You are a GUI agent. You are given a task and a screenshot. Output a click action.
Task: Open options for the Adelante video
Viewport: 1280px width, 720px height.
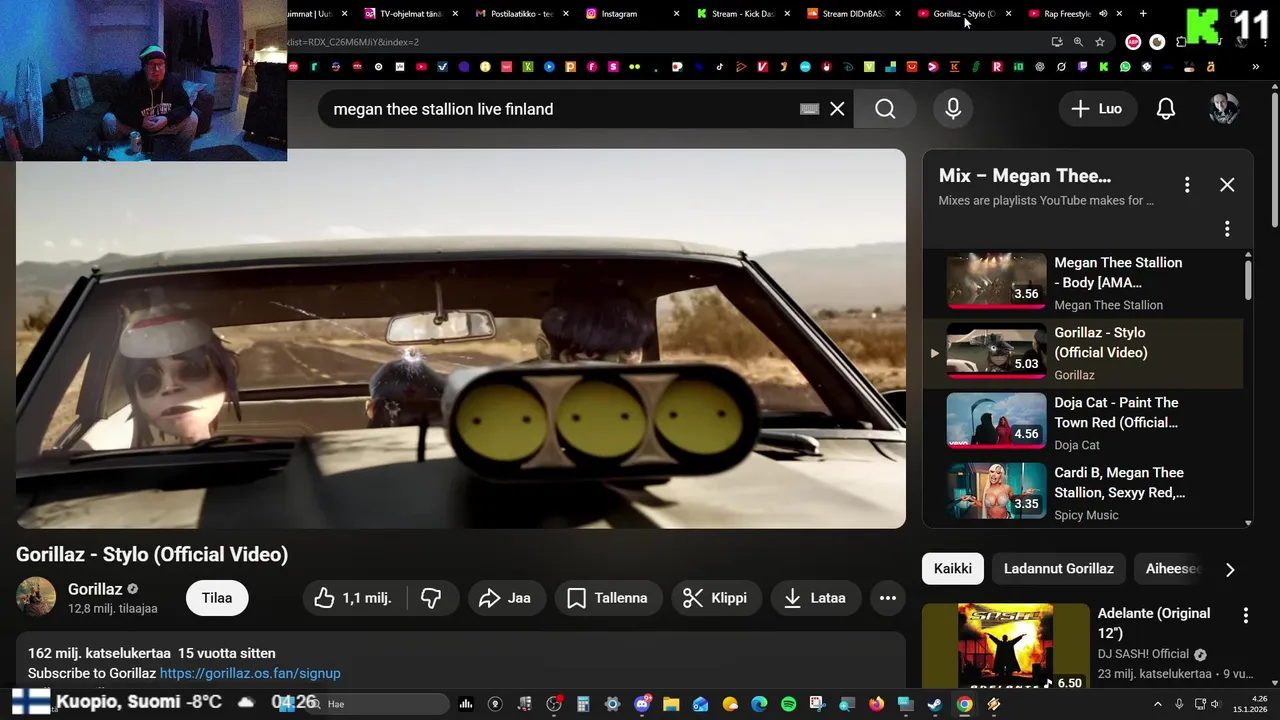click(x=1246, y=616)
